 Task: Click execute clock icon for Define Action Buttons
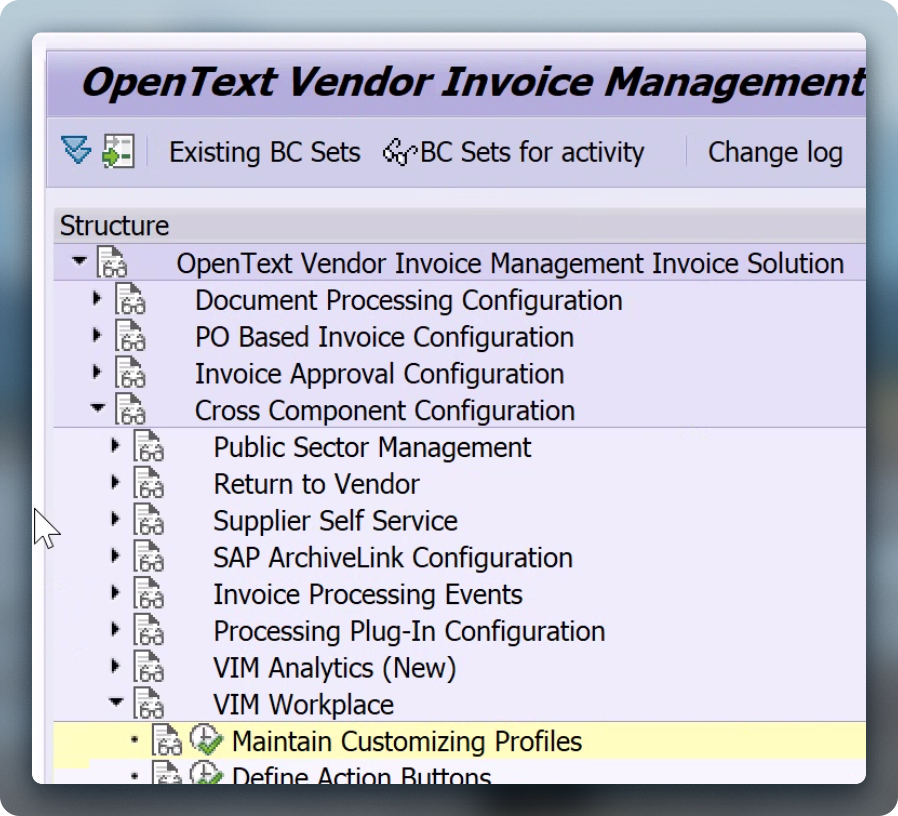coord(206,773)
